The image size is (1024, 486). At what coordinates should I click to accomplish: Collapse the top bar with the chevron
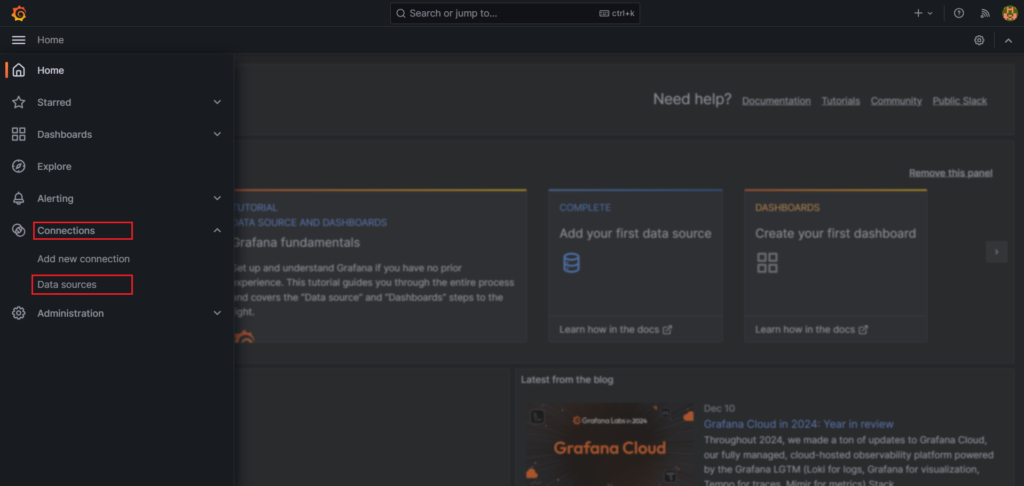(x=1008, y=40)
